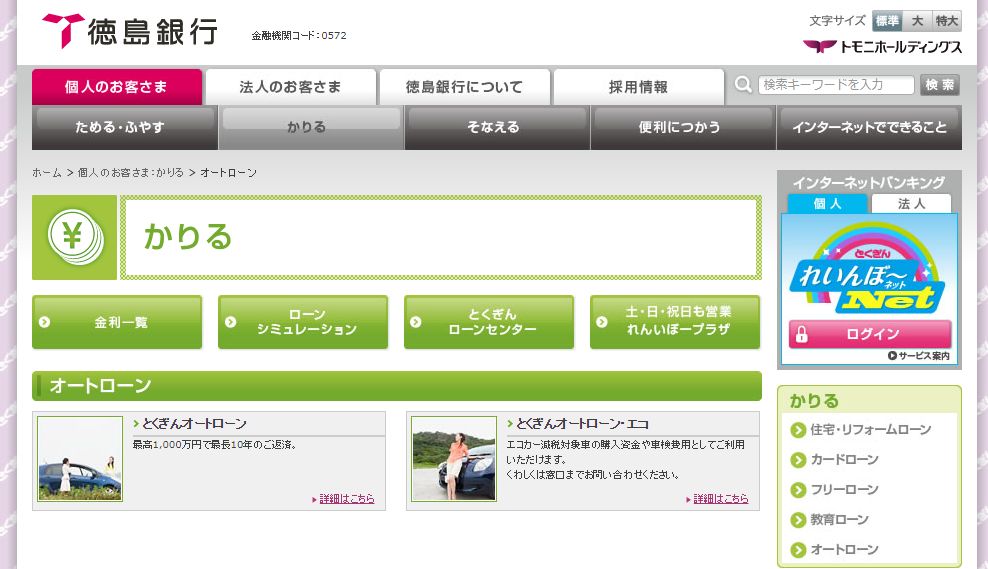Open the とくぎんローンセンター button
This screenshot has width=988, height=569.
489,322
